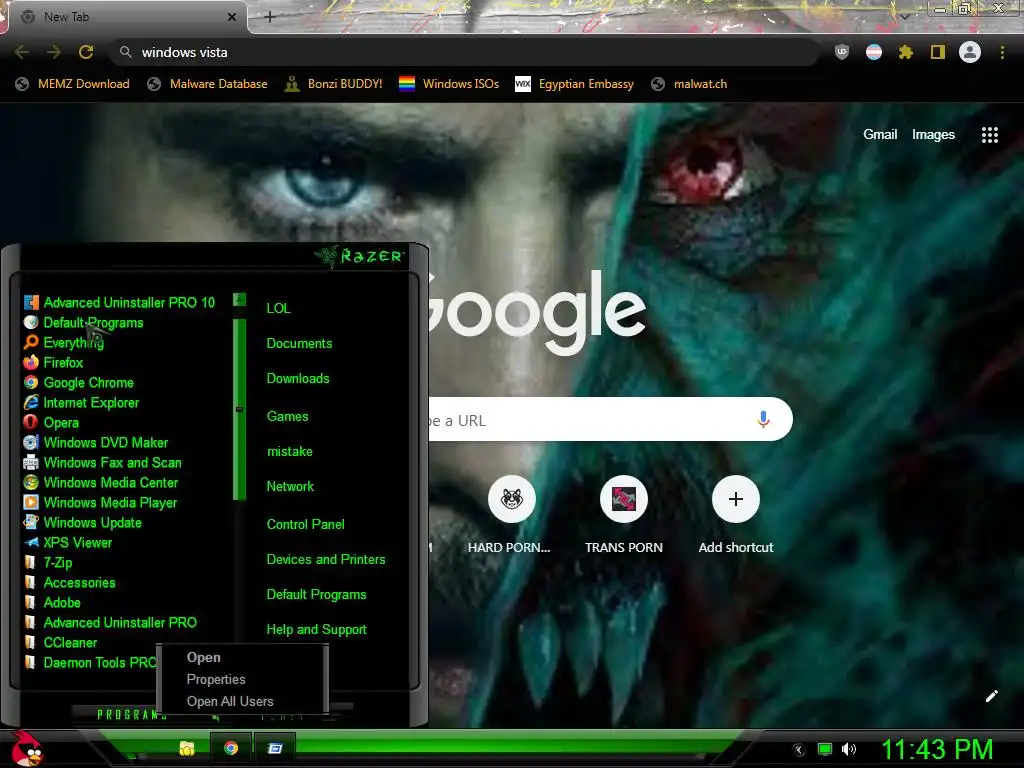Go forward using the browser forward arrow
1024x768 pixels.
pyautogui.click(x=54, y=52)
